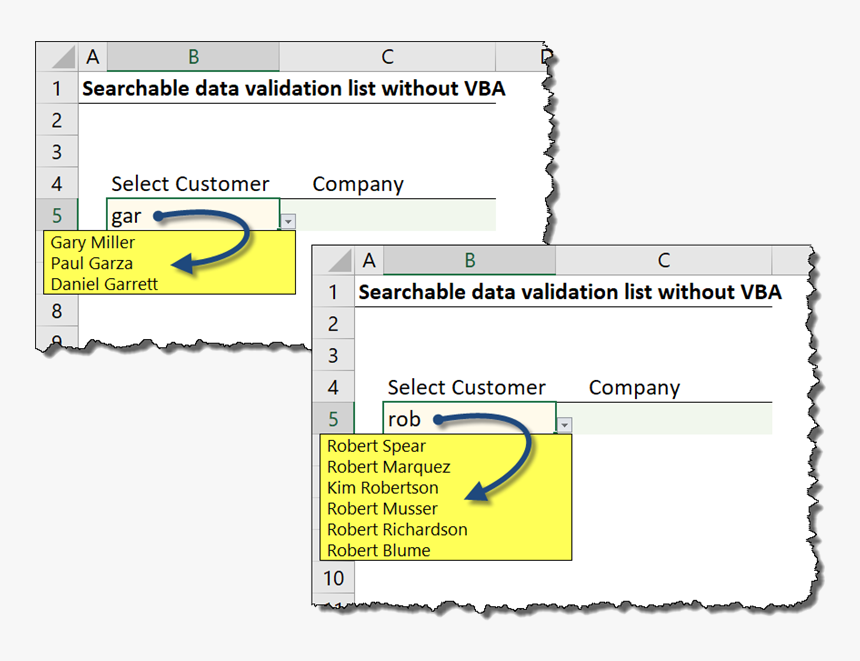The height and width of the screenshot is (661, 860).
Task: Click column B header in the top spreadsheet
Action: pos(192,57)
